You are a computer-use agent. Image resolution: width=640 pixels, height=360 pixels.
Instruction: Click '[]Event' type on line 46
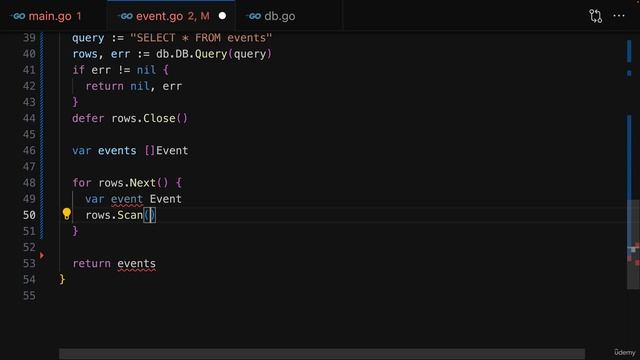[x=166, y=151]
